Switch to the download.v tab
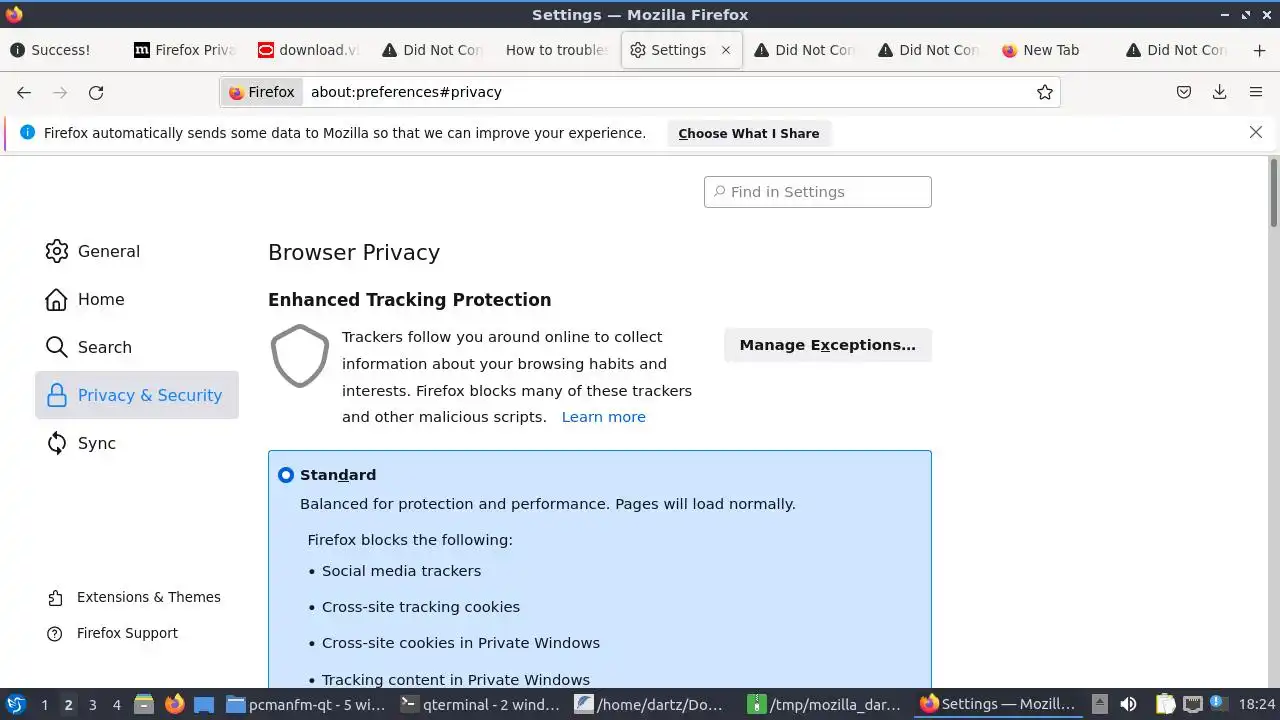 [x=309, y=50]
